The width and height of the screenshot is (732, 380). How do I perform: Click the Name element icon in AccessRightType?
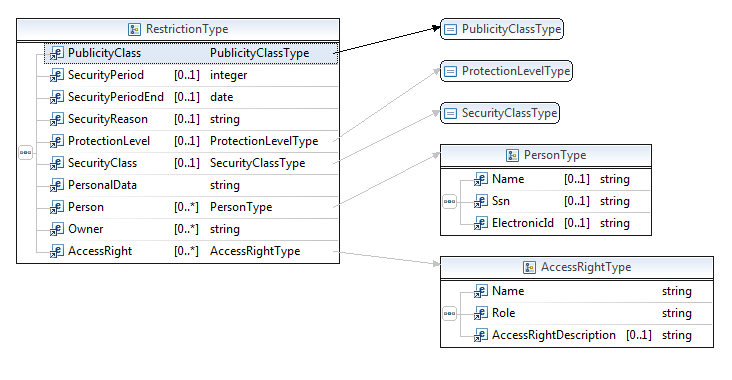pos(481,291)
